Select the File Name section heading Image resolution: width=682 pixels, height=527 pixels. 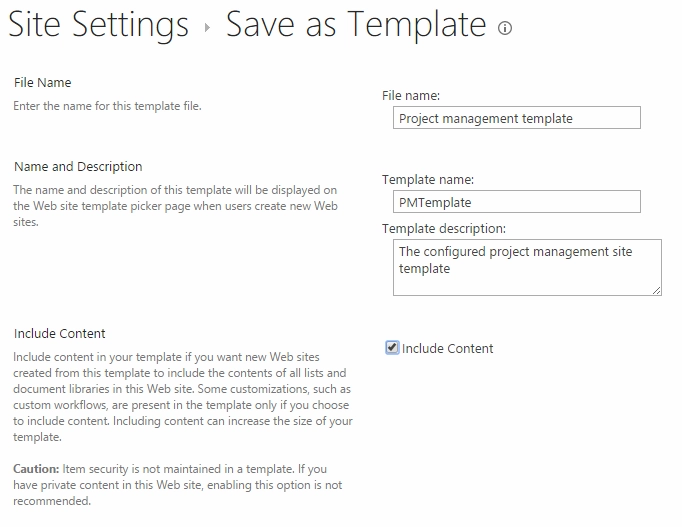[43, 83]
